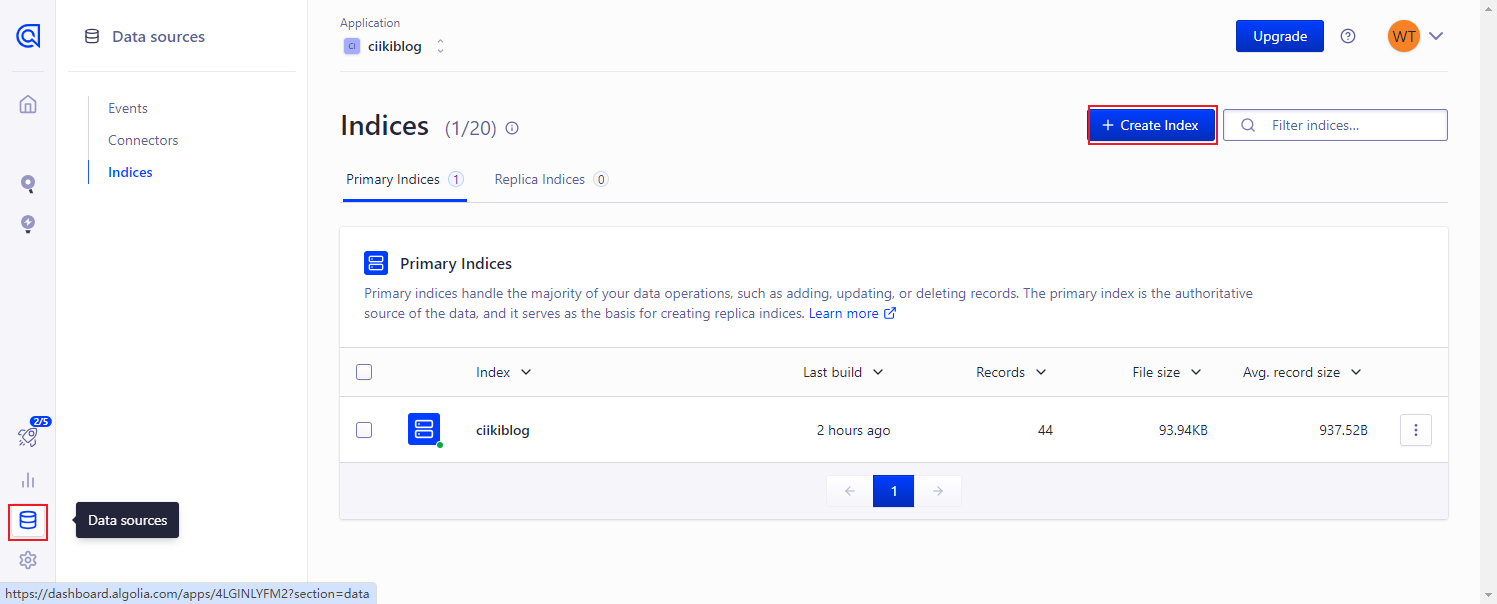Click the 44 records value
This screenshot has width=1497, height=604.
coord(1045,430)
